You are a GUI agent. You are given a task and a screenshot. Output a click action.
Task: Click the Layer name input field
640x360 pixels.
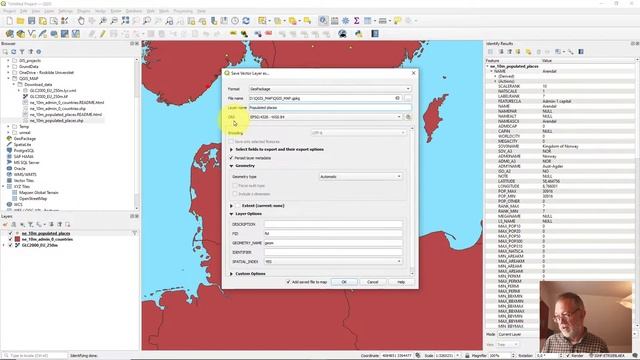(330, 108)
